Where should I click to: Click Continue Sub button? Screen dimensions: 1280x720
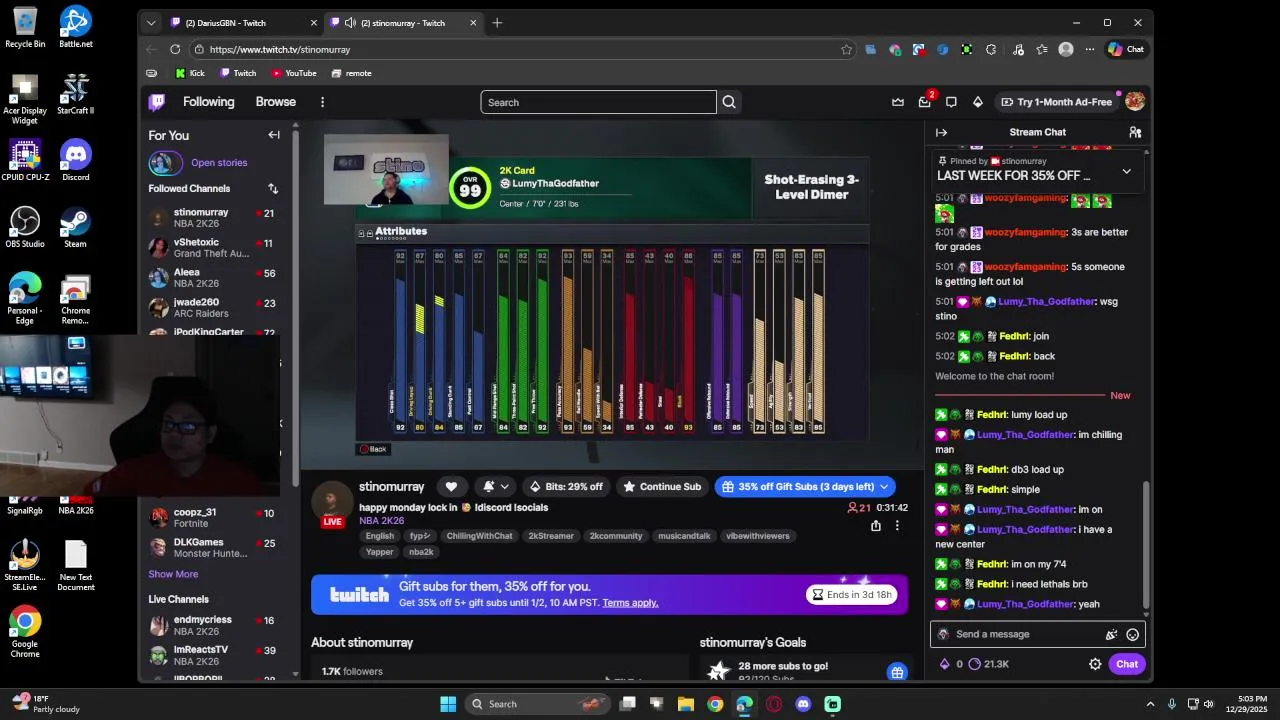coord(661,487)
